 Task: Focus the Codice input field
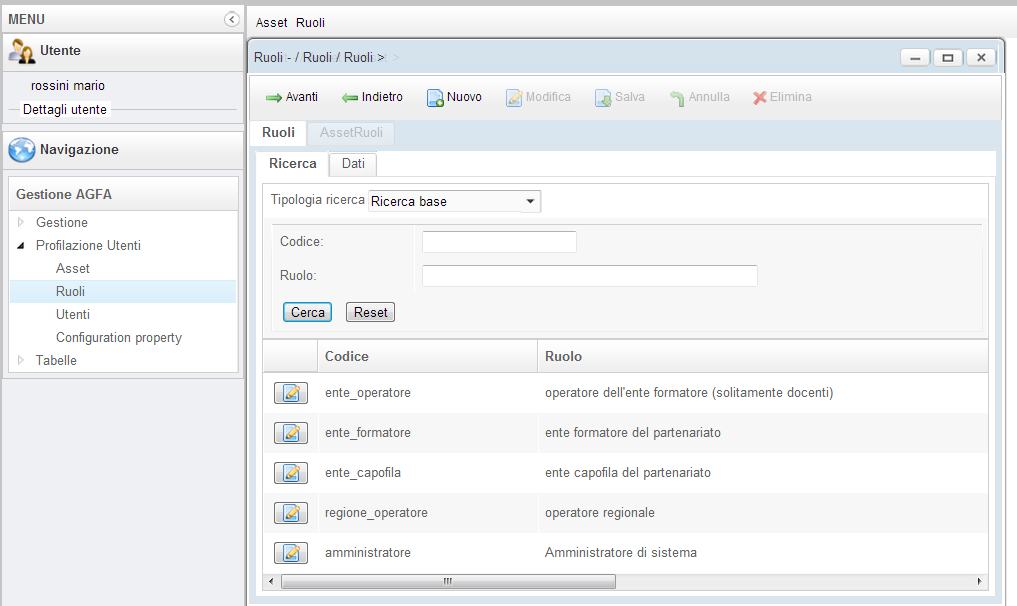(x=499, y=242)
